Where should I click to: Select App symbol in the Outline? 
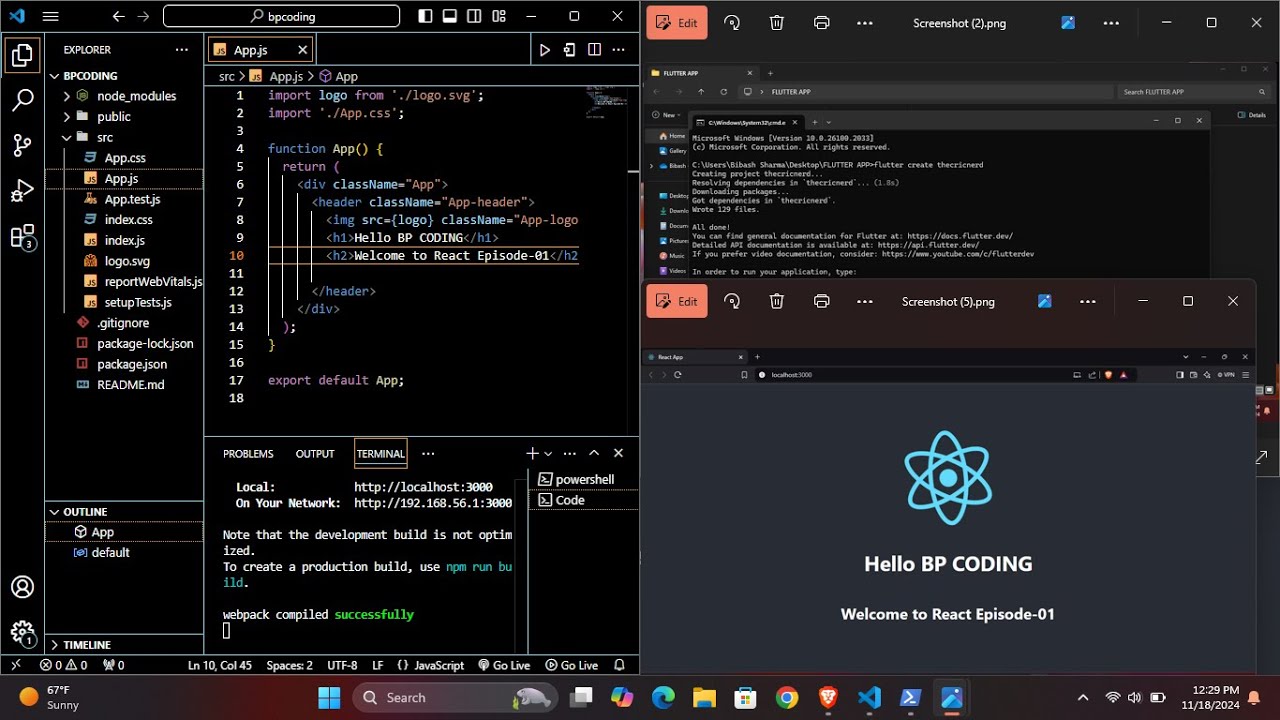[x=124, y=532]
